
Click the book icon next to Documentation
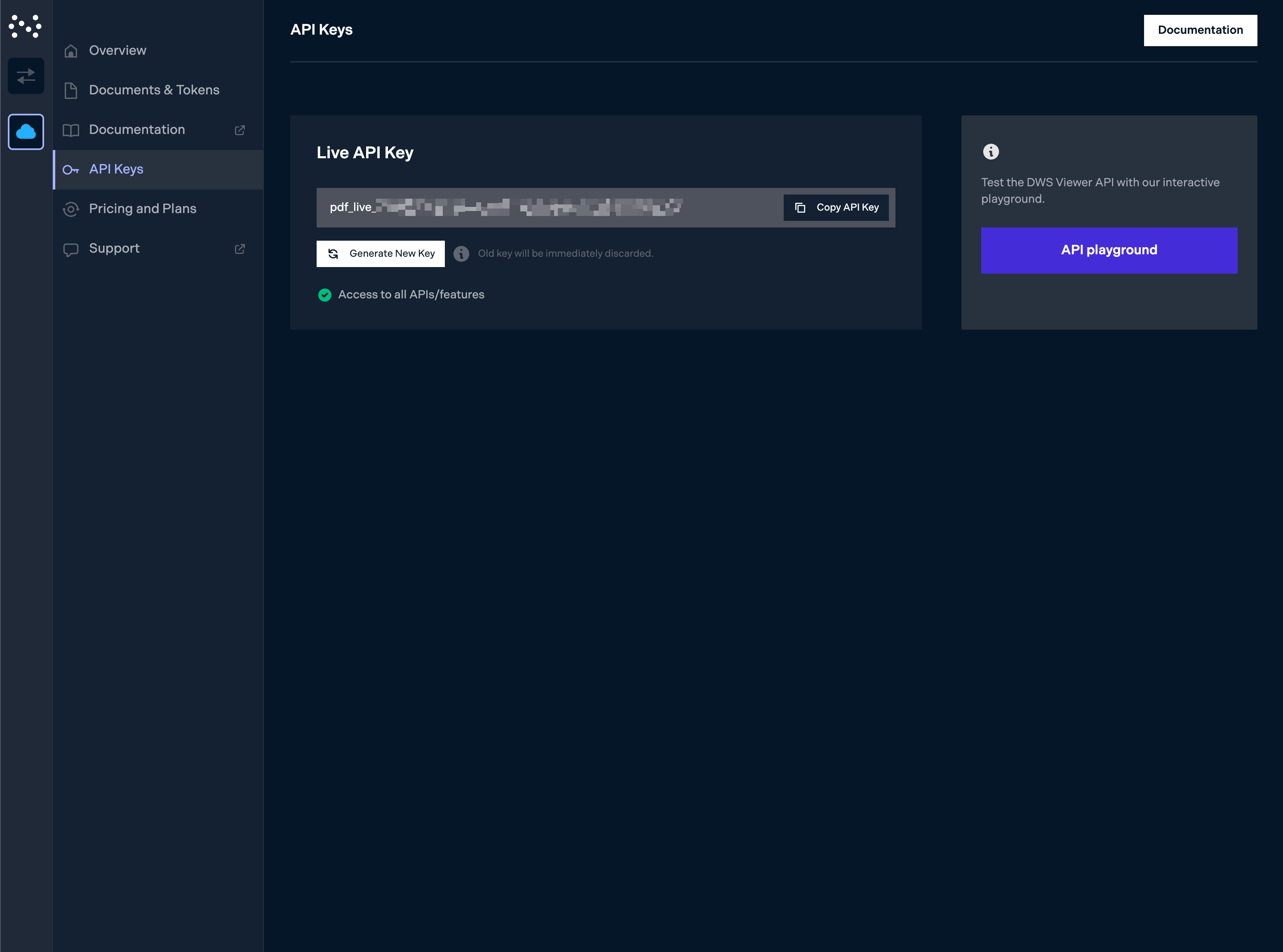(70, 130)
